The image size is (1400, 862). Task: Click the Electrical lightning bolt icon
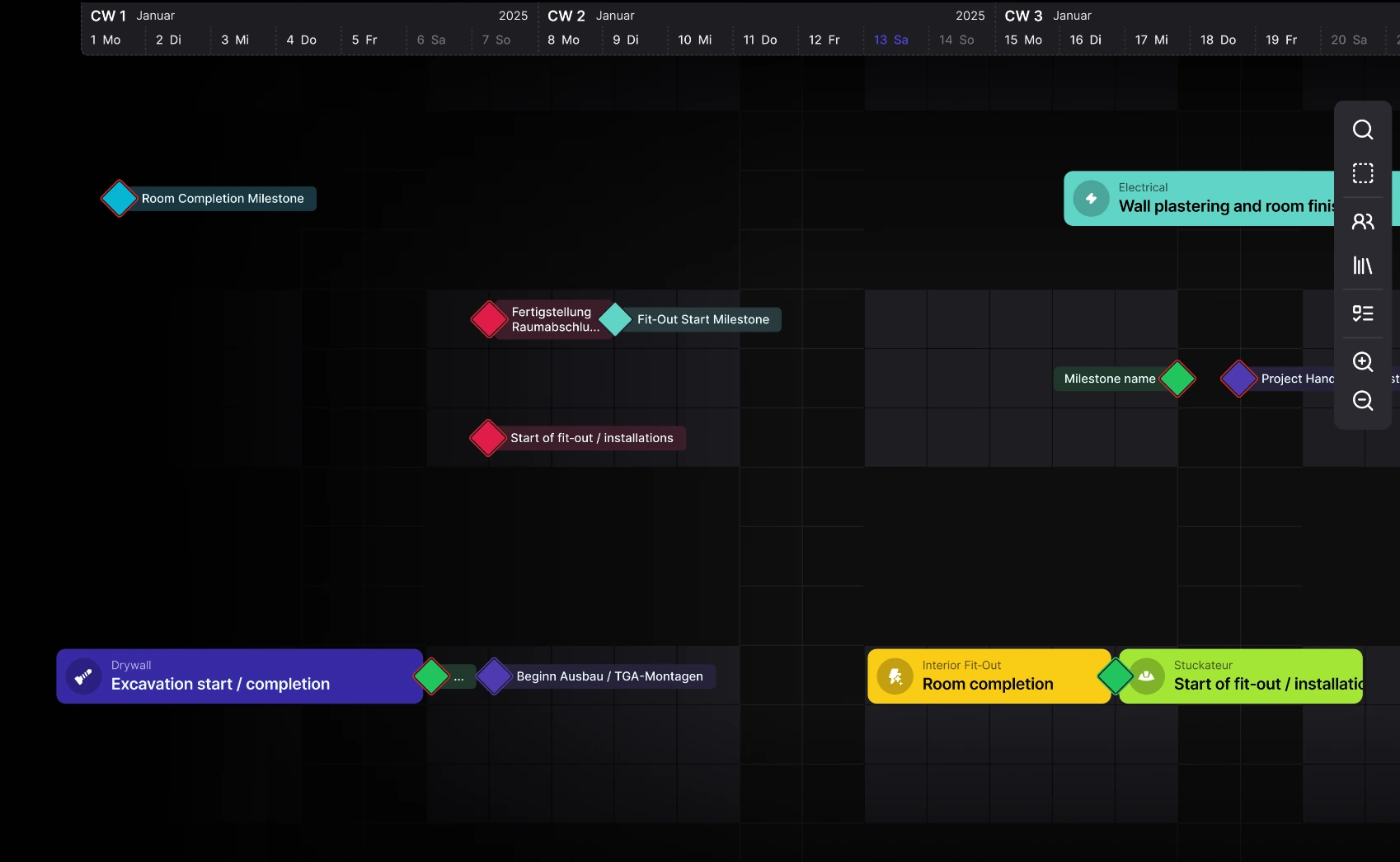click(x=1091, y=199)
